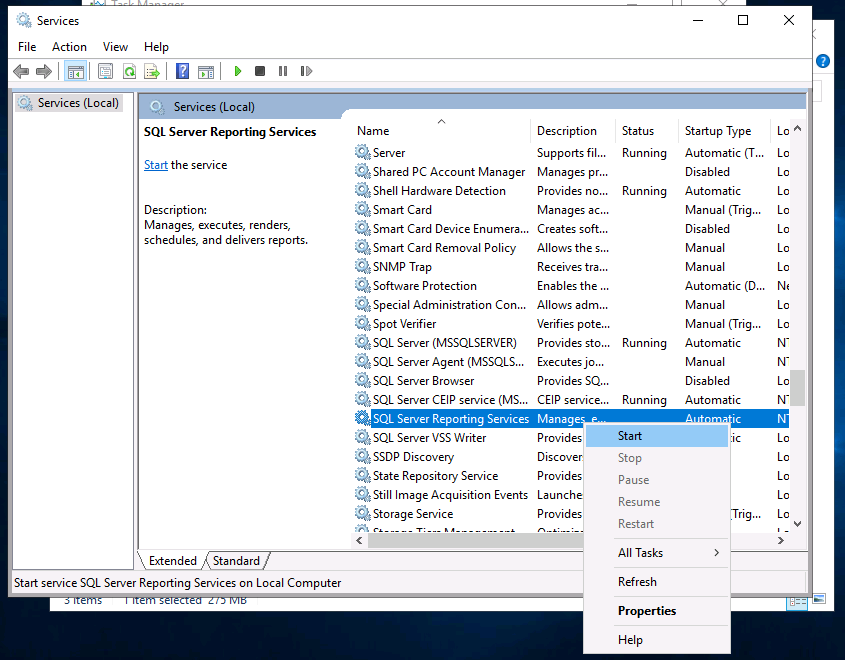
Task: Click vertical scrollbar down arrow
Action: 798,524
